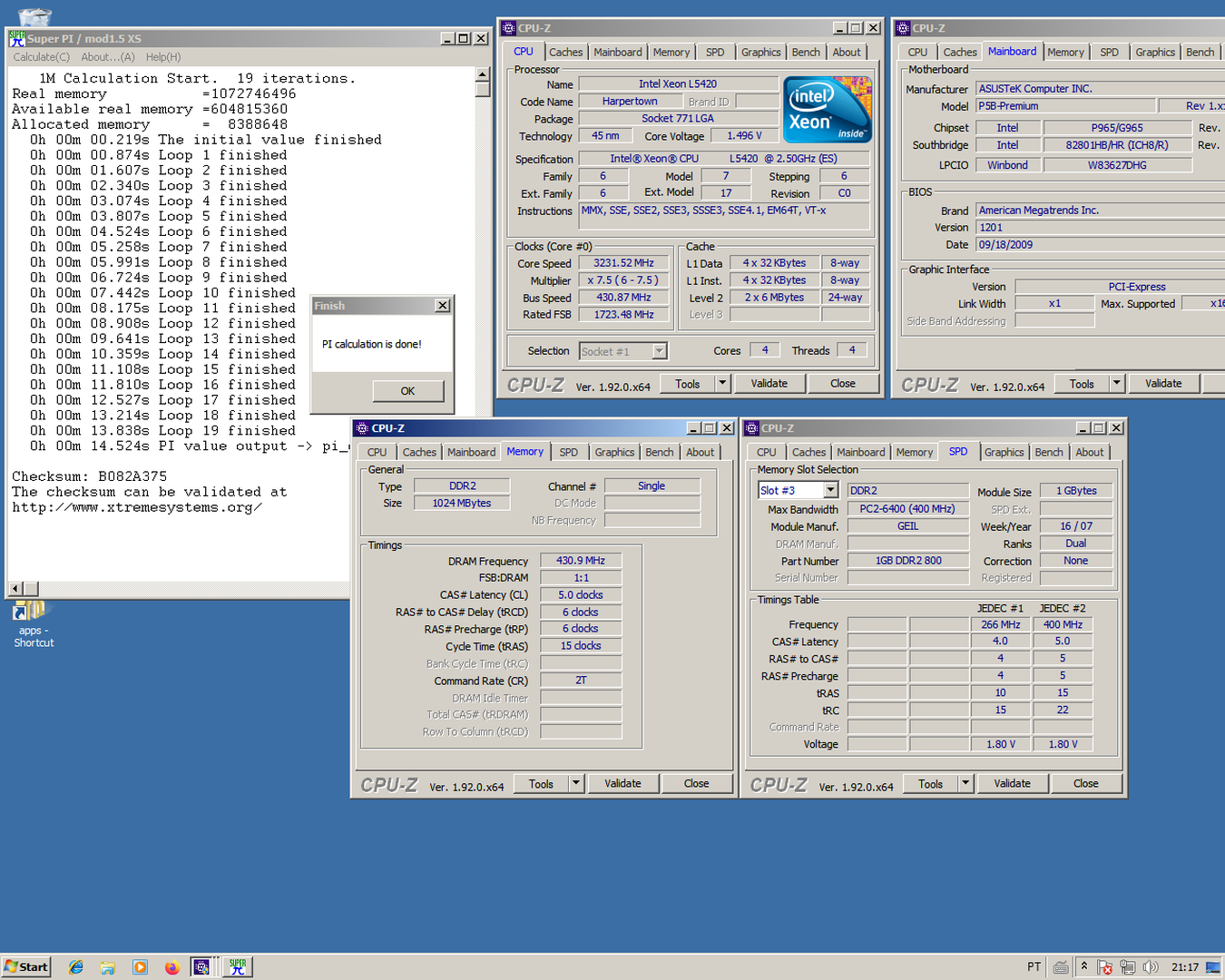Screen dimensions: 1225x980
Task: Switch to Mainboard tab in CPU window
Action: click(618, 53)
